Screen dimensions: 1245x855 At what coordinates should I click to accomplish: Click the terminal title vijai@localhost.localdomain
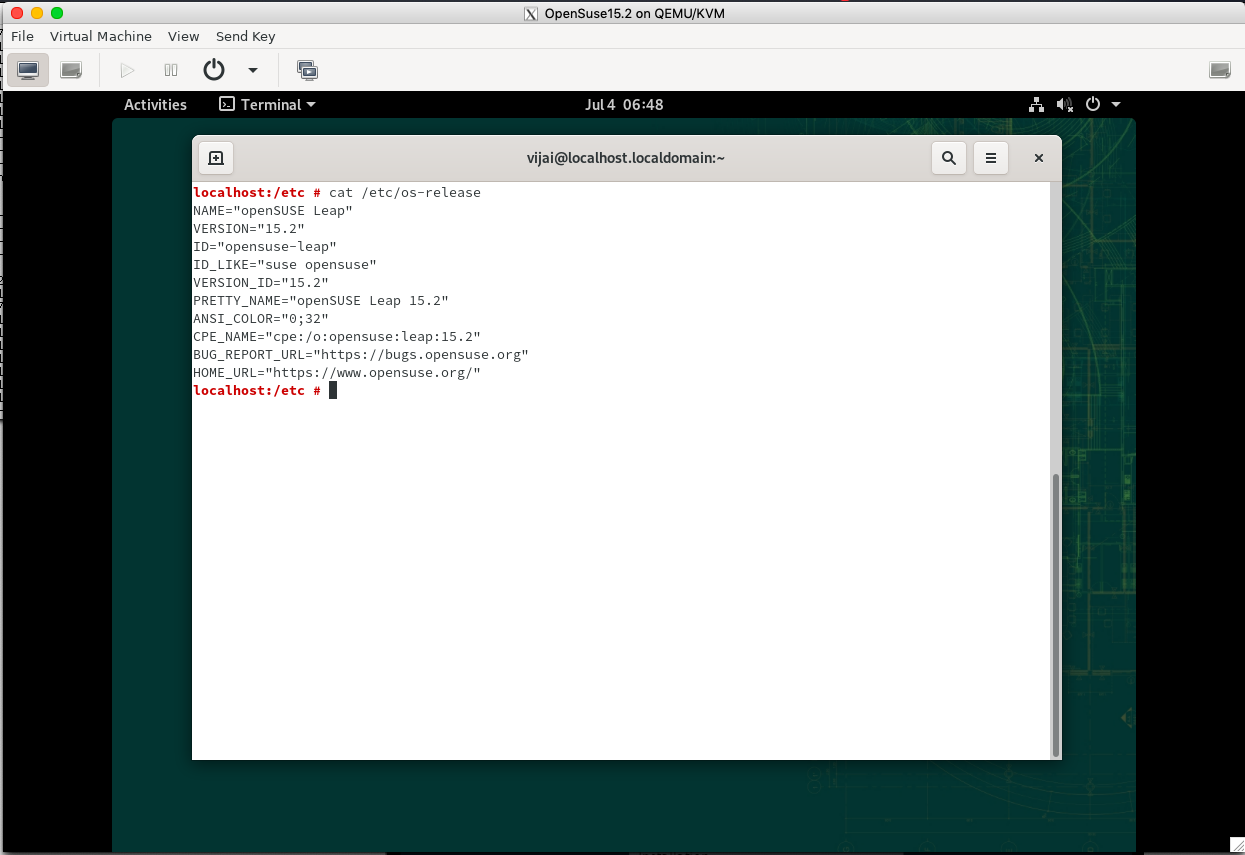pyautogui.click(x=626, y=158)
